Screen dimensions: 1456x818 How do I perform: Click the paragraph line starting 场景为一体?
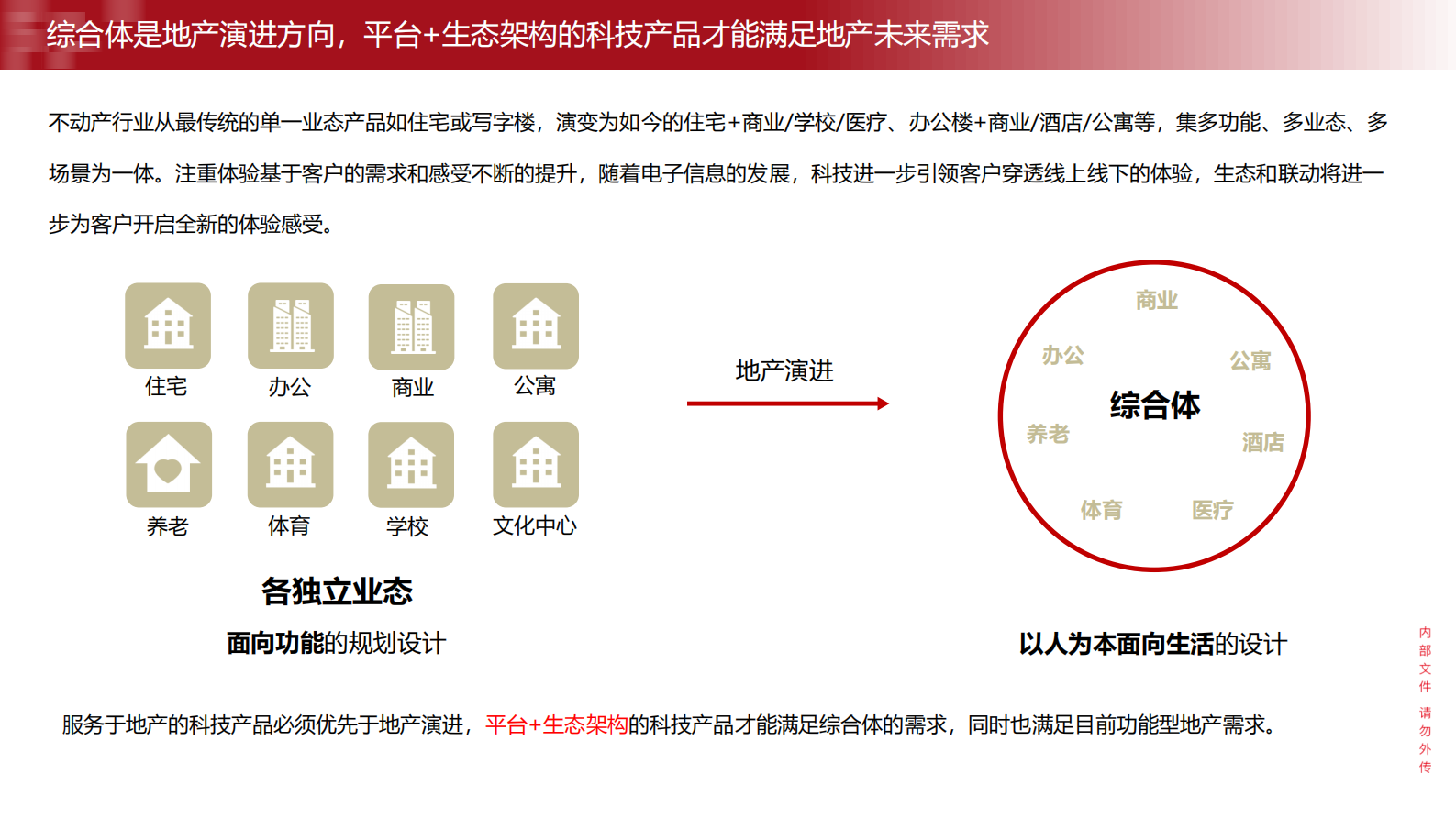(717, 173)
